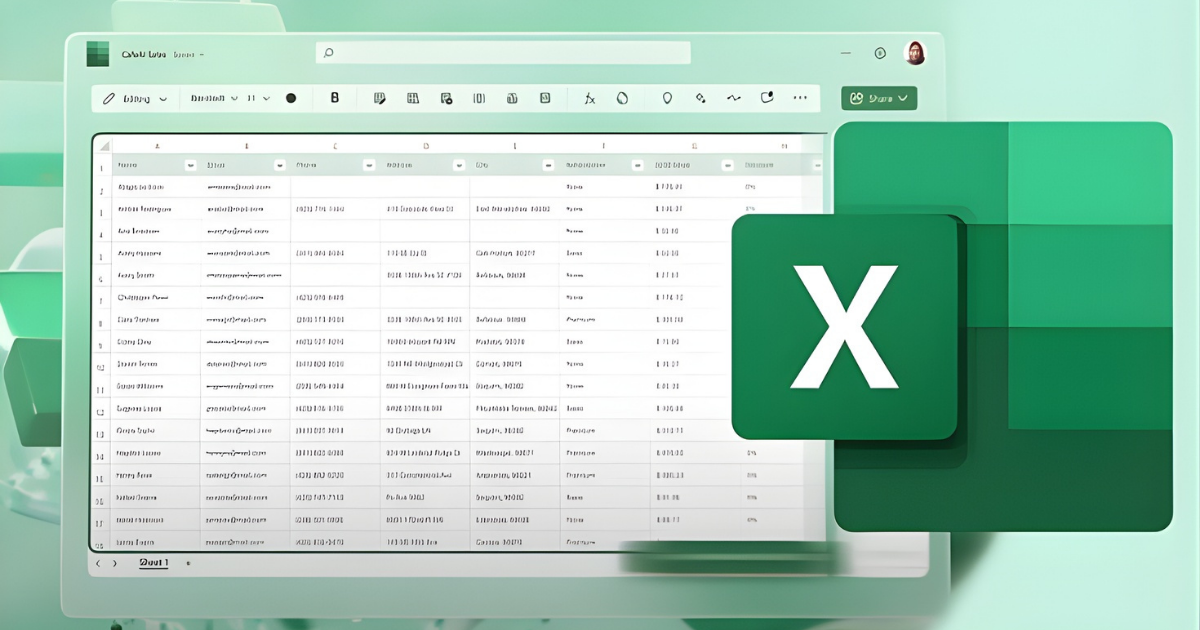This screenshot has width=1200, height=630.
Task: Expand the Share button dropdown arrow
Action: 903,98
